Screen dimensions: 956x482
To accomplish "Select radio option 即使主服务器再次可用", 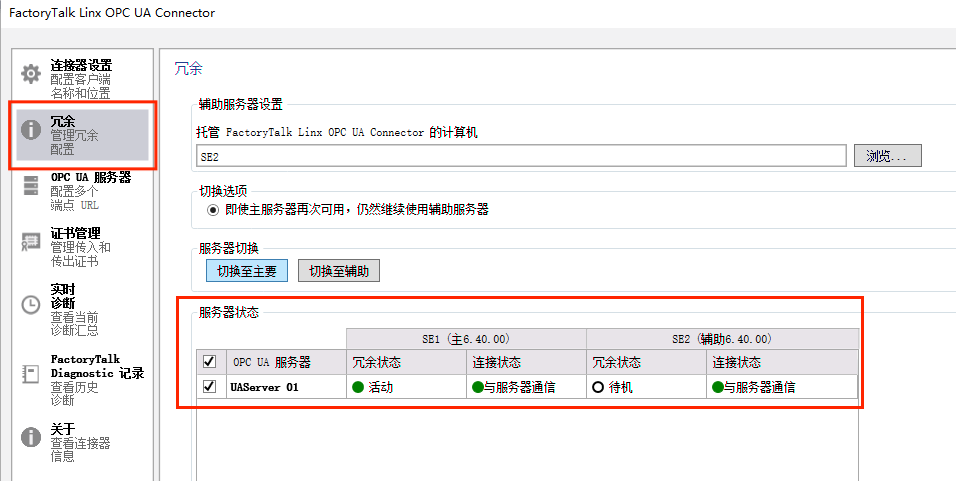I will [213, 210].
